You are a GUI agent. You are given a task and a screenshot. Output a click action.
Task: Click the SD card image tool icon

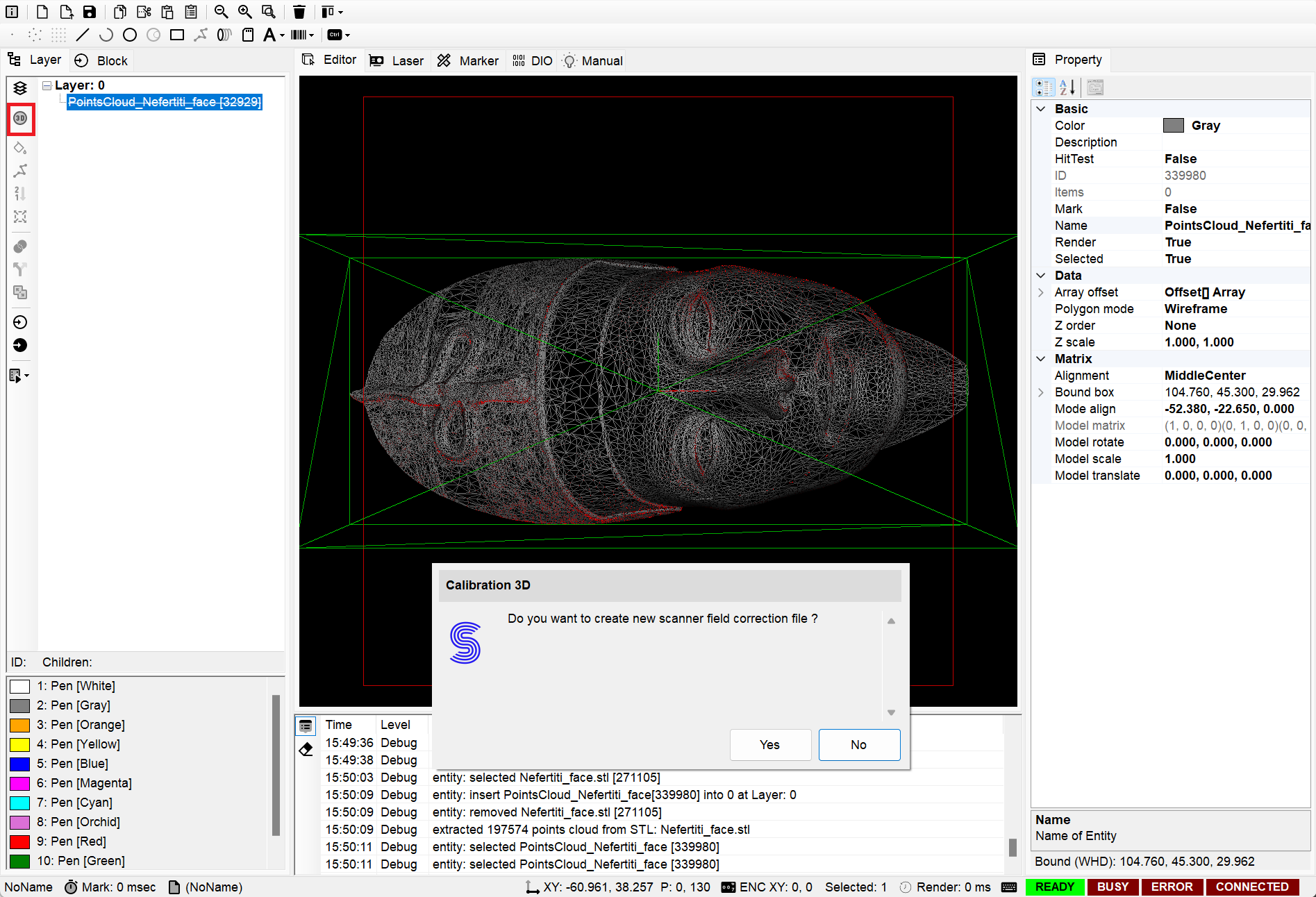pos(248,35)
